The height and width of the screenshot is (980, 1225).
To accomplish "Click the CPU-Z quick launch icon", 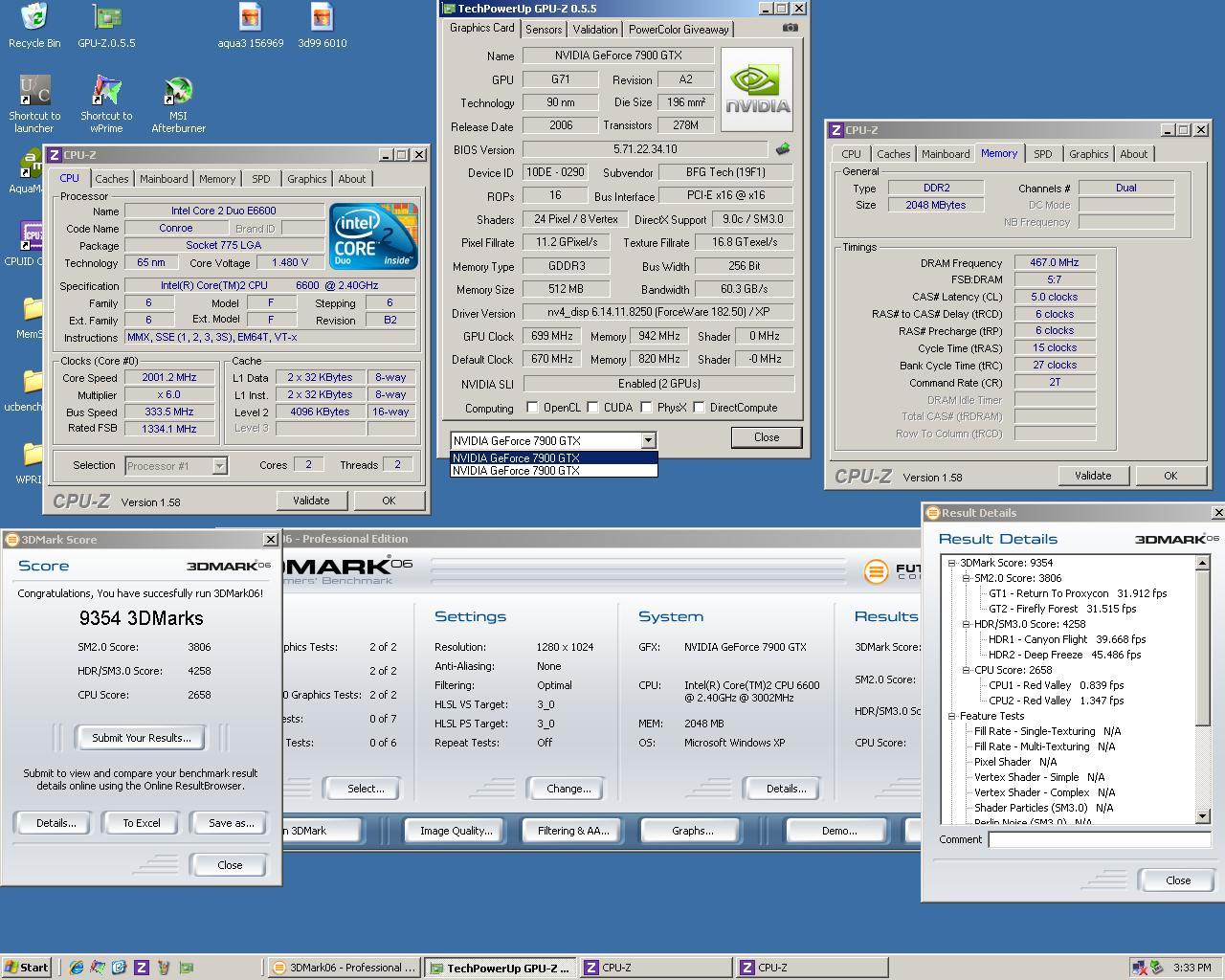I will (x=142, y=968).
